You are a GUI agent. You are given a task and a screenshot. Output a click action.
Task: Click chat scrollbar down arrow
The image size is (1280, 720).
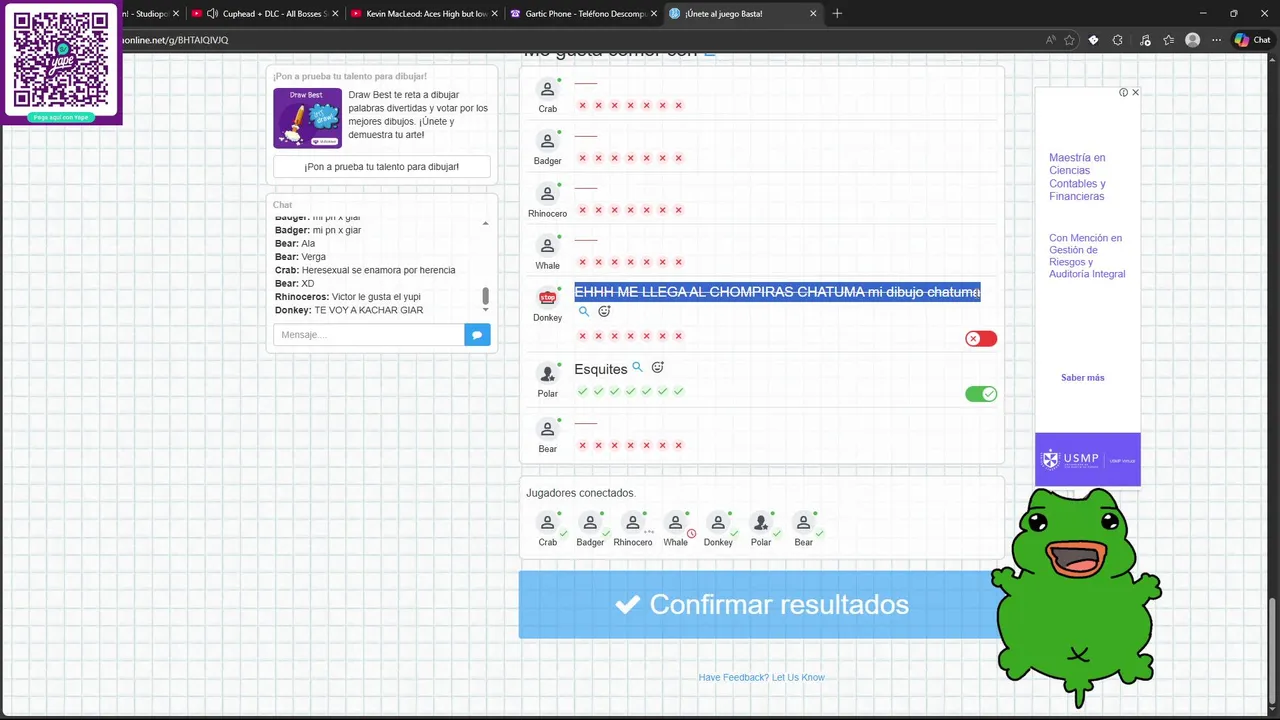click(486, 310)
